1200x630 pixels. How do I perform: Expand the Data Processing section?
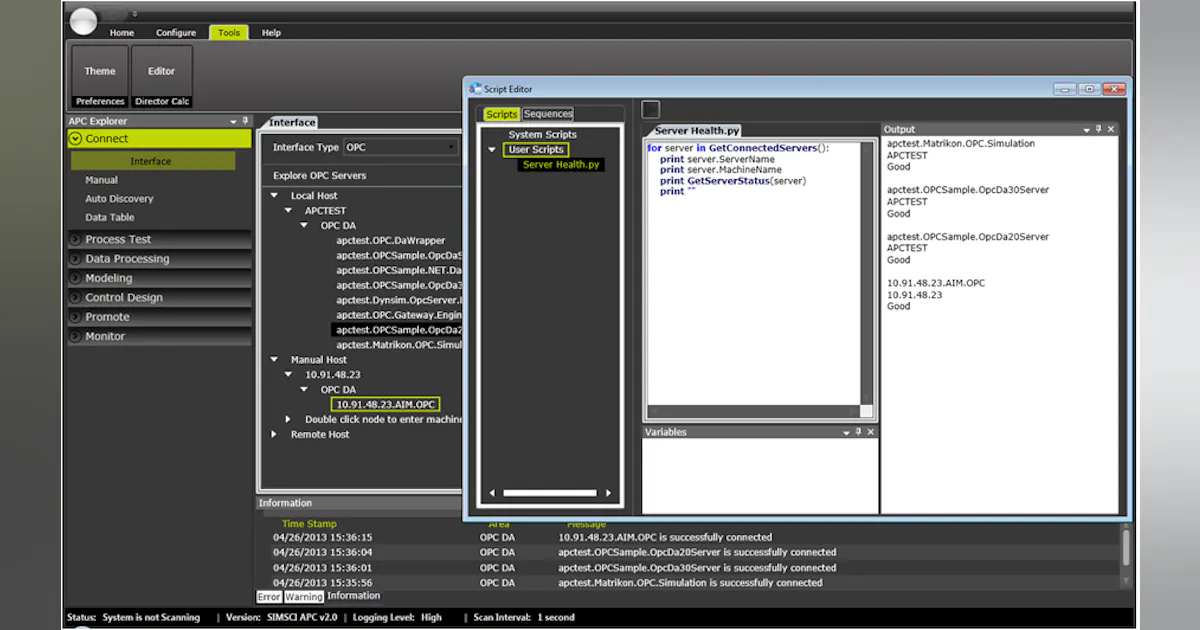(x=159, y=259)
